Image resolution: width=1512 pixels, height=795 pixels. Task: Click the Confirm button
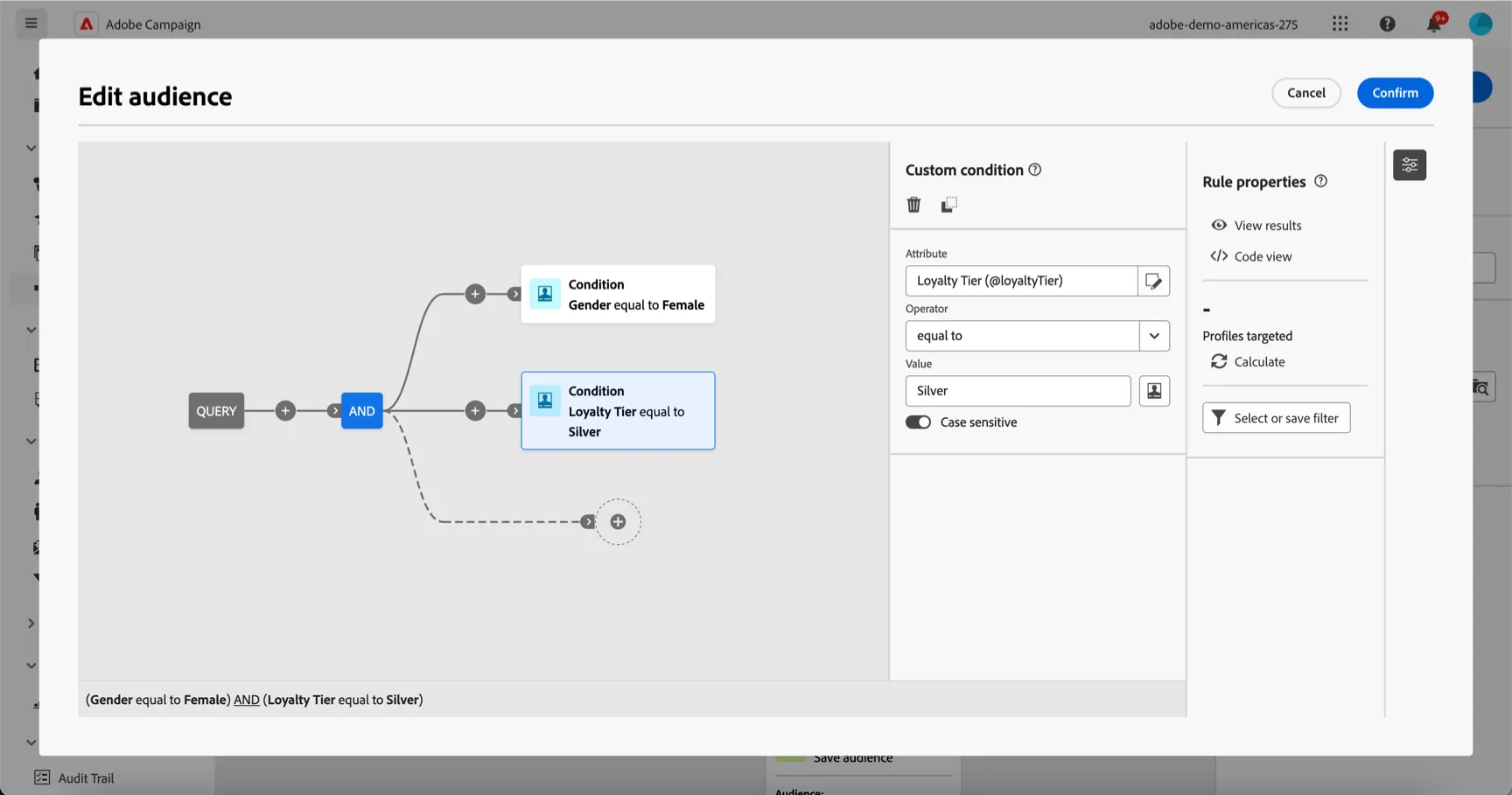(1395, 93)
